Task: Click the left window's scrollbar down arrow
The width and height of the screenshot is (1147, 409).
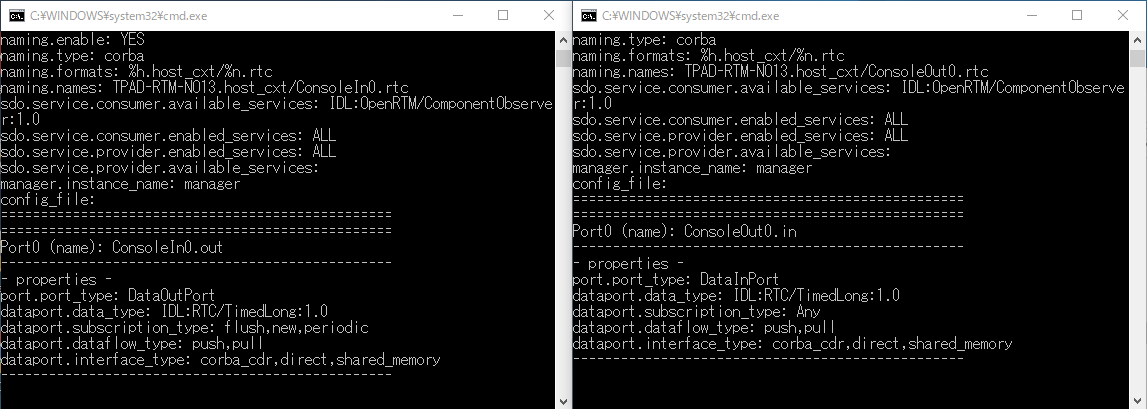Action: click(563, 402)
